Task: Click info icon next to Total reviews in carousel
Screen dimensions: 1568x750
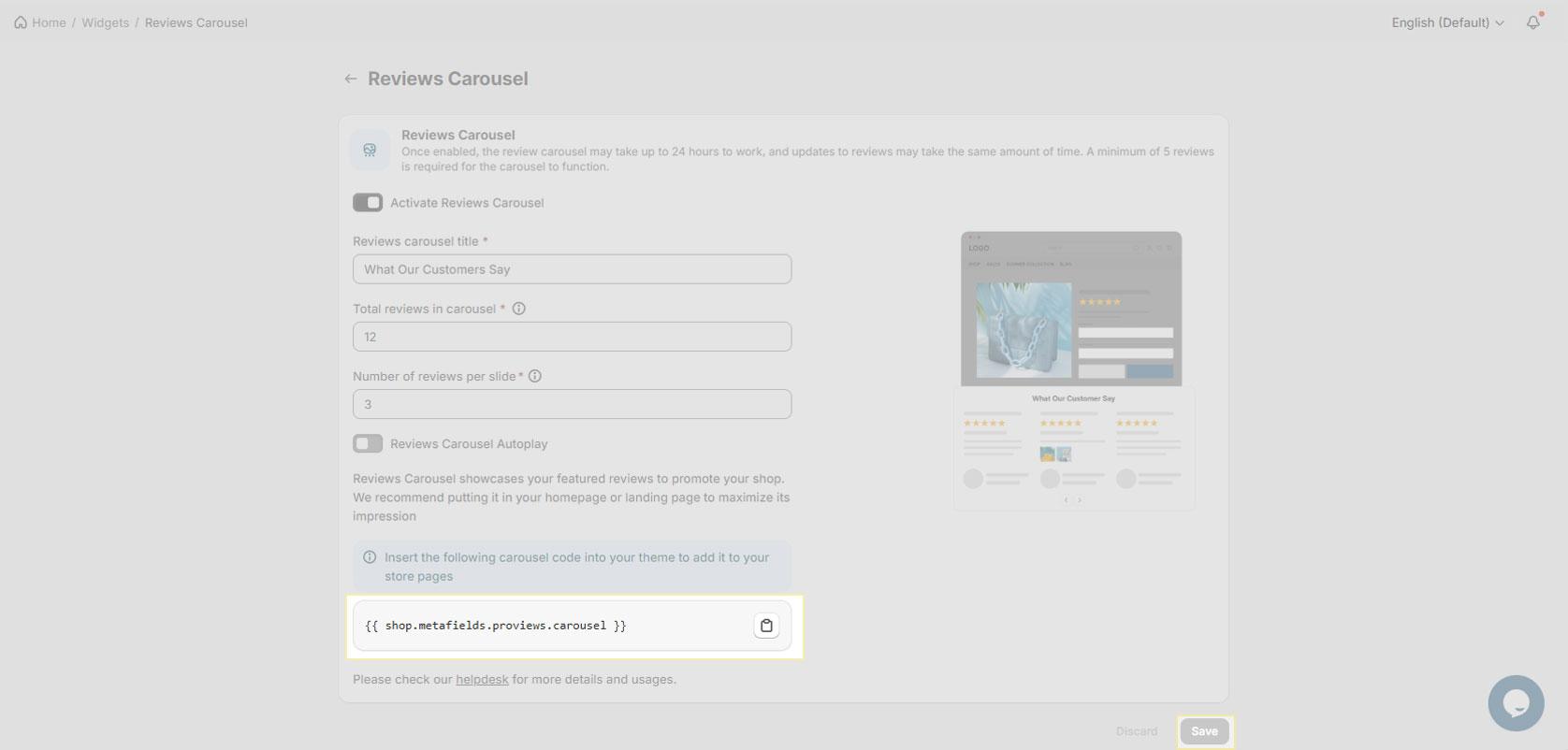Action: click(519, 309)
